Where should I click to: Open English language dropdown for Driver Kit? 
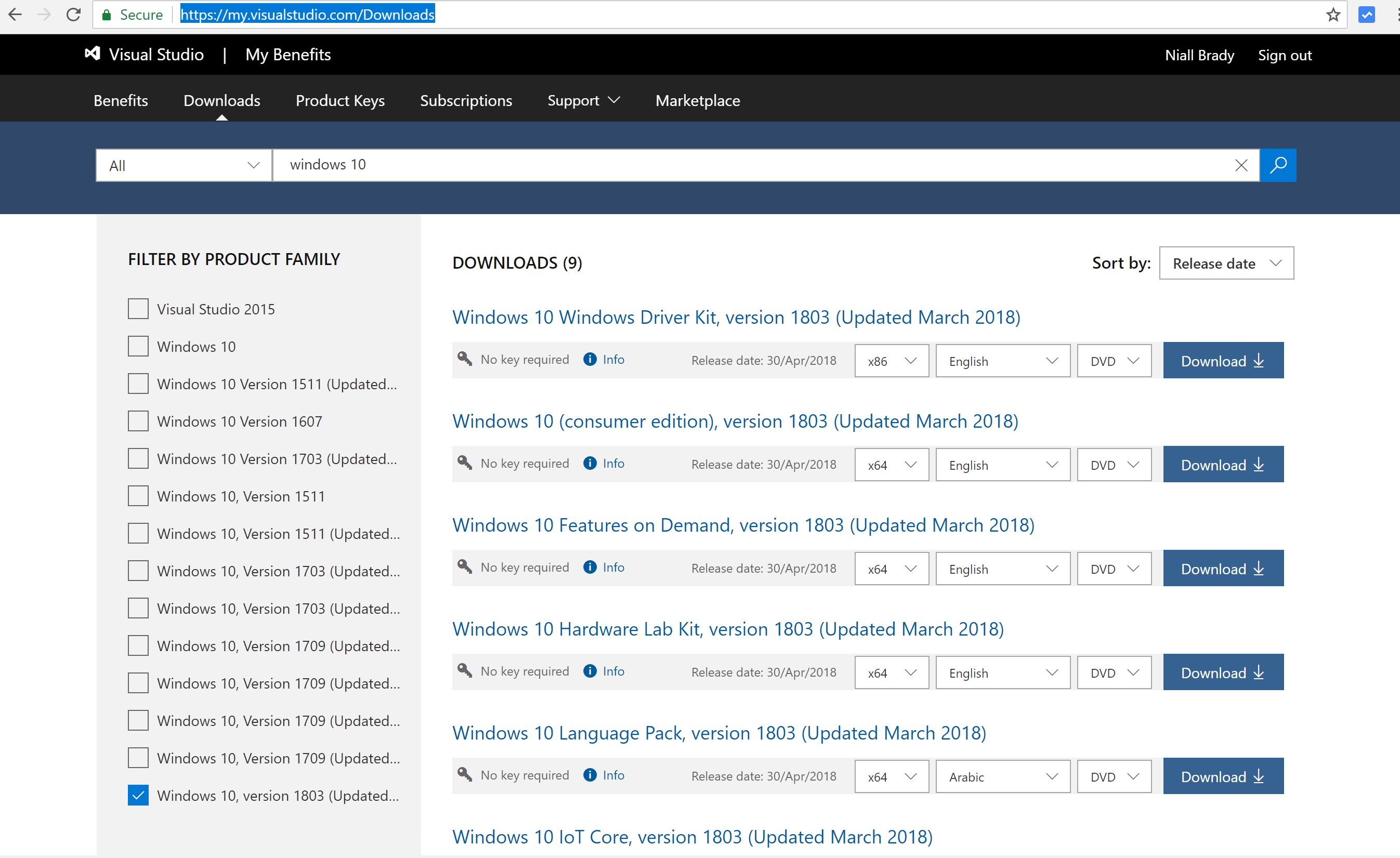[1003, 361]
